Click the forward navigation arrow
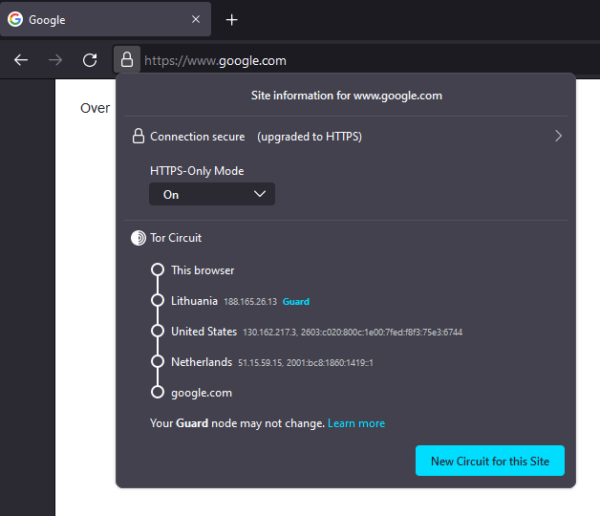This screenshot has width=600, height=516. click(x=55, y=60)
